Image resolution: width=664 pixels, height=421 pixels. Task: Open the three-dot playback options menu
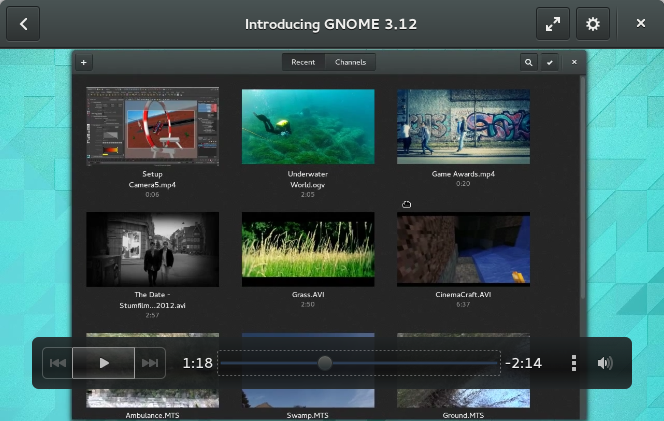pyautogui.click(x=574, y=363)
